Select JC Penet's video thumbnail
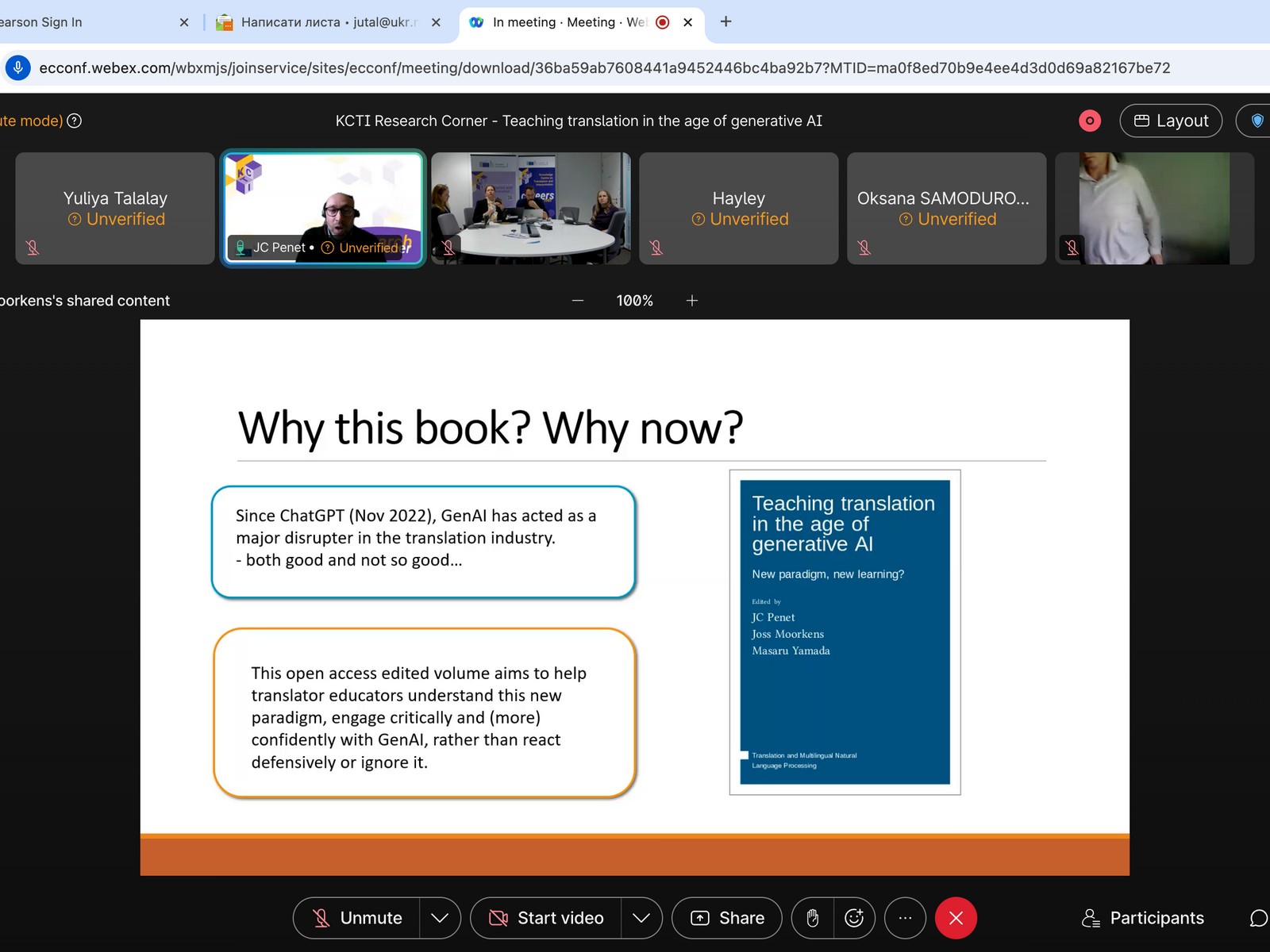 pyautogui.click(x=323, y=208)
